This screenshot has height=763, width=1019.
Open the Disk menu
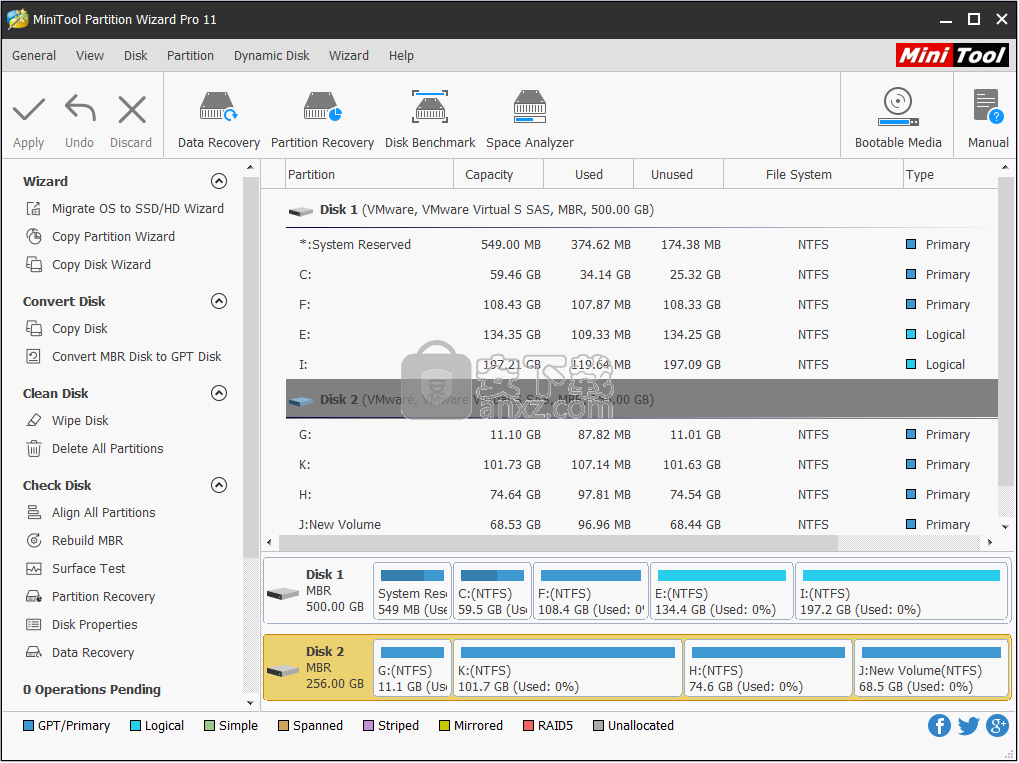[x=136, y=56]
